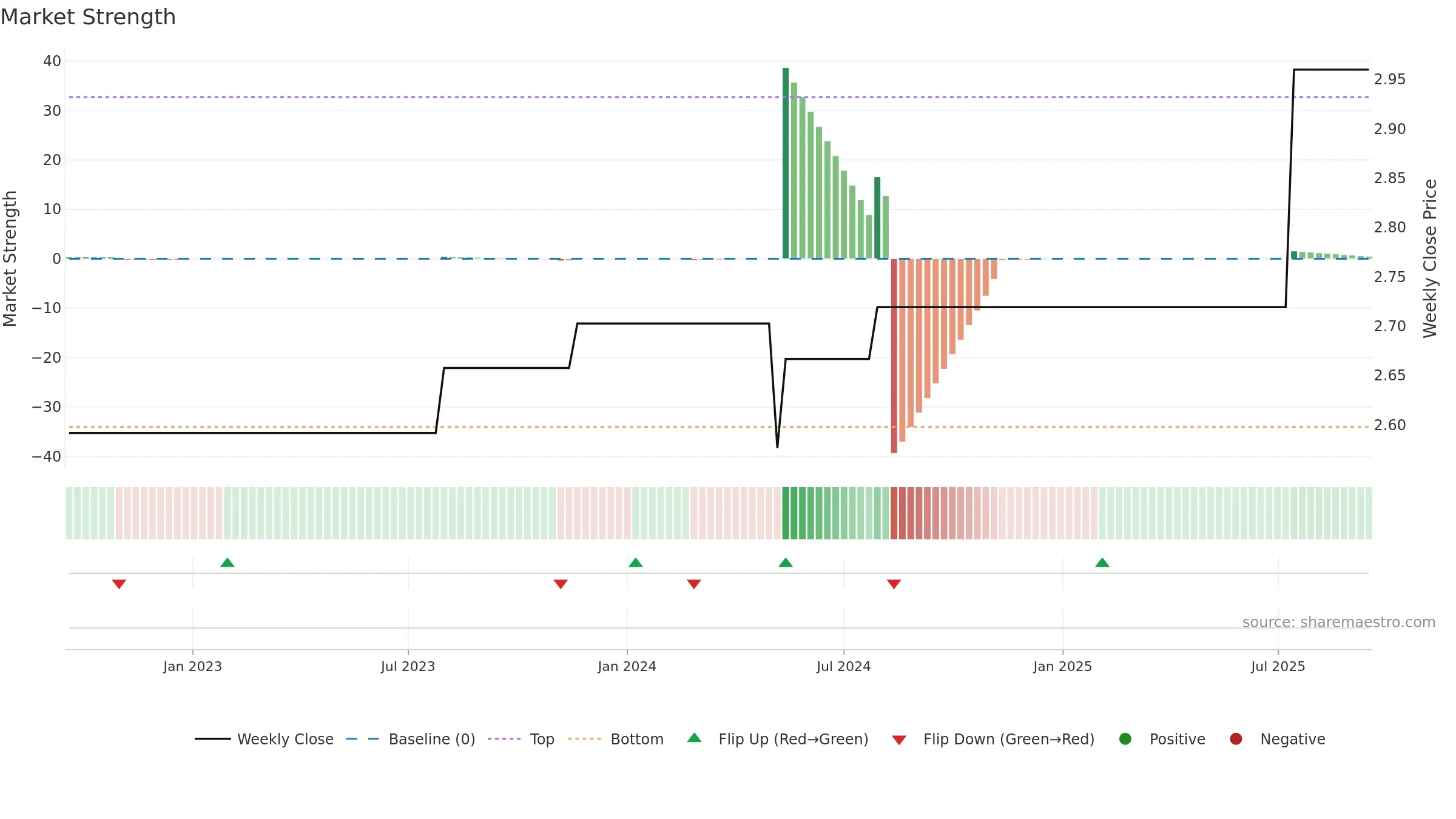The image size is (1456, 819).
Task: Toggle the Top legend entry
Action: click(521, 739)
